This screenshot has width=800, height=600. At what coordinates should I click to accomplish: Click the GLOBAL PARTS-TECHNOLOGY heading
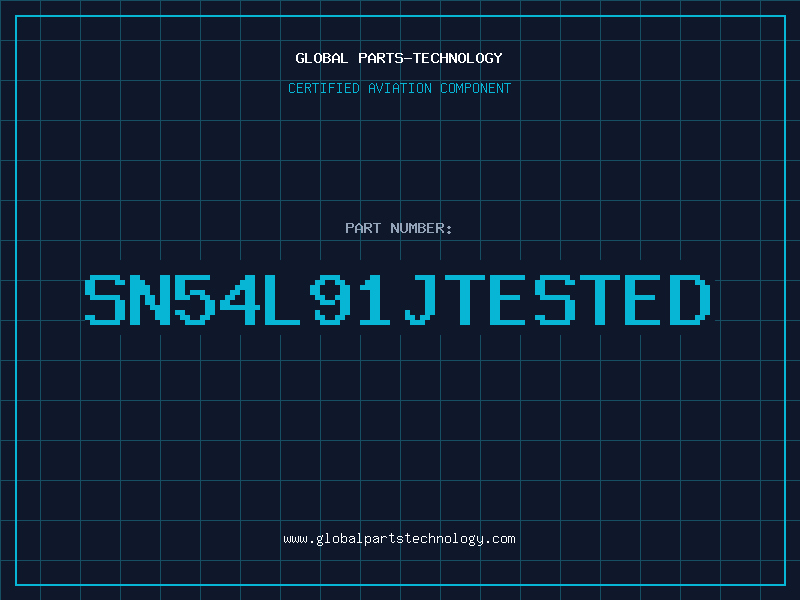399,58
